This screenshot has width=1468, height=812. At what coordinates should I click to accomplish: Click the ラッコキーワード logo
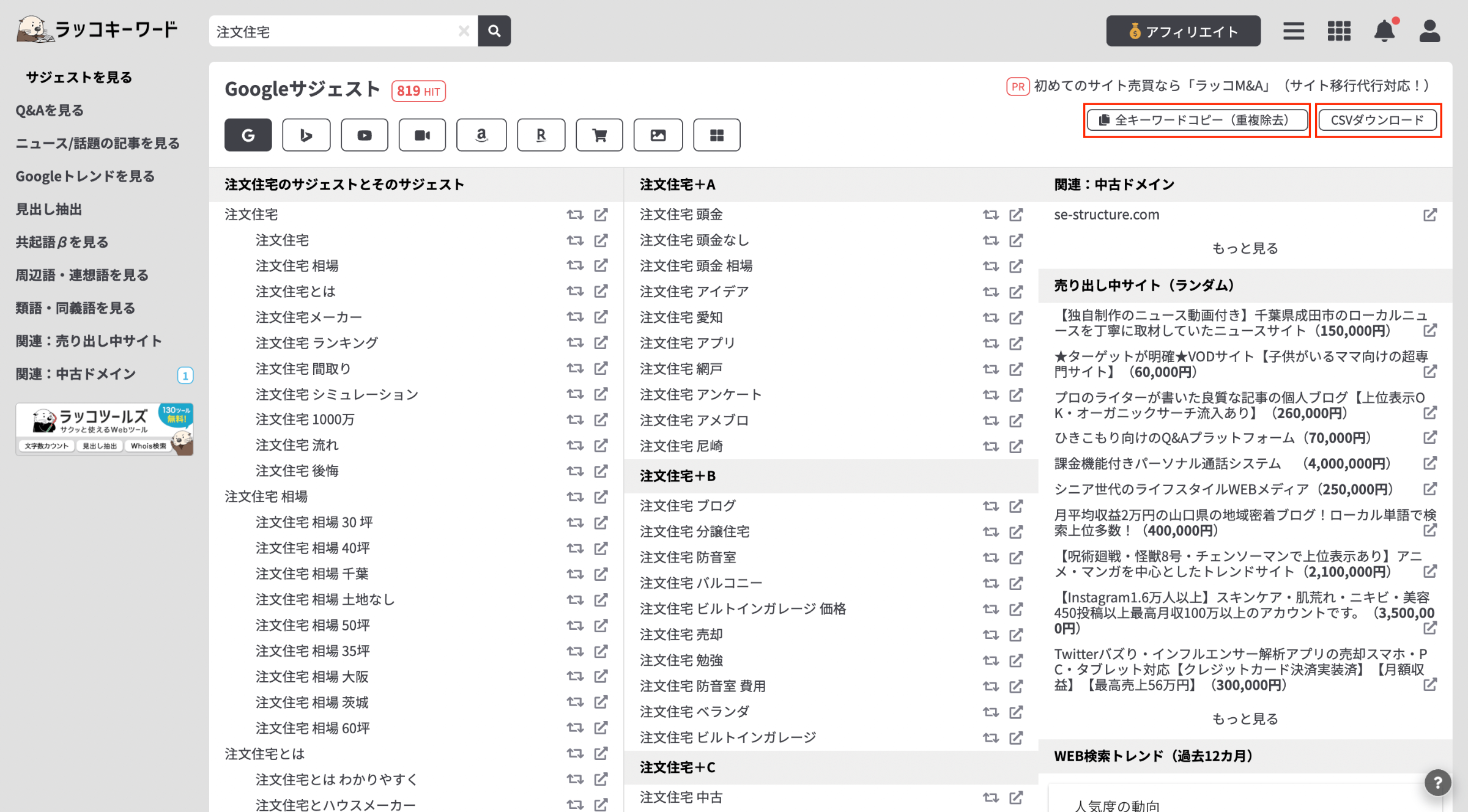click(x=97, y=29)
